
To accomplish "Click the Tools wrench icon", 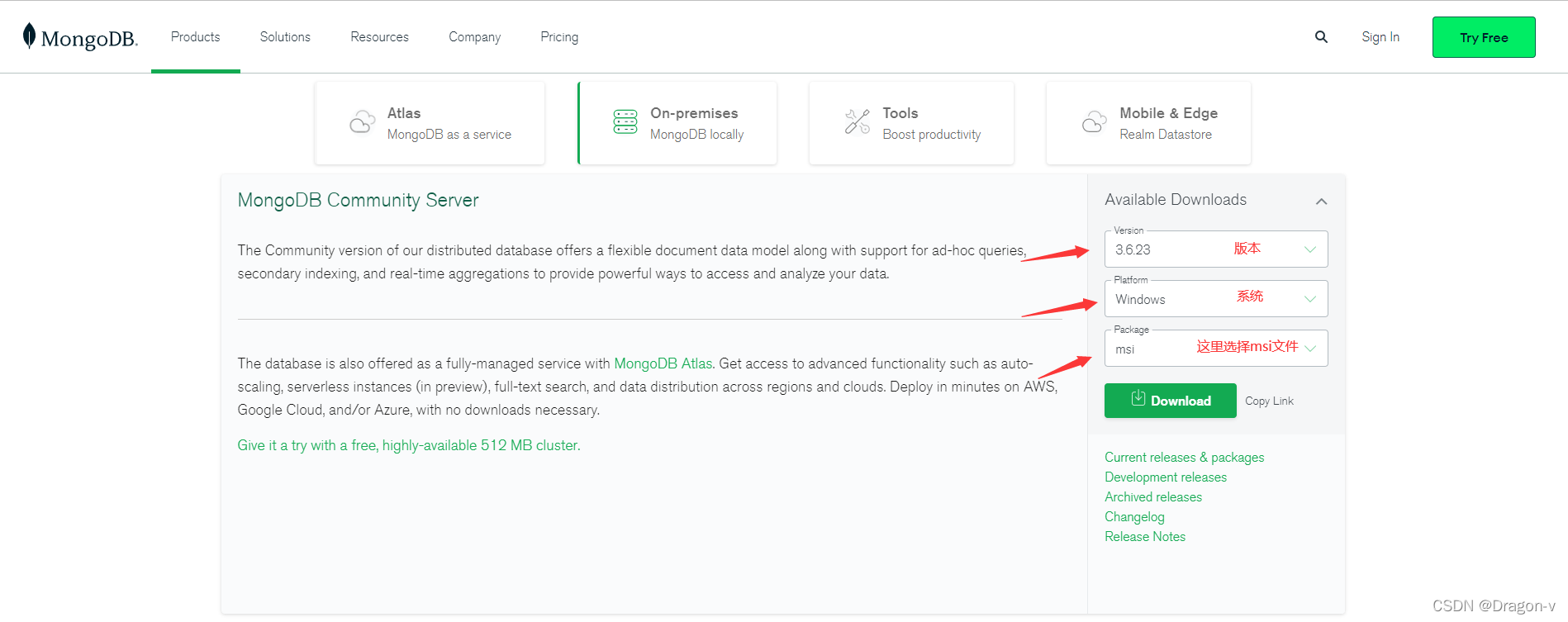I will click(x=858, y=122).
